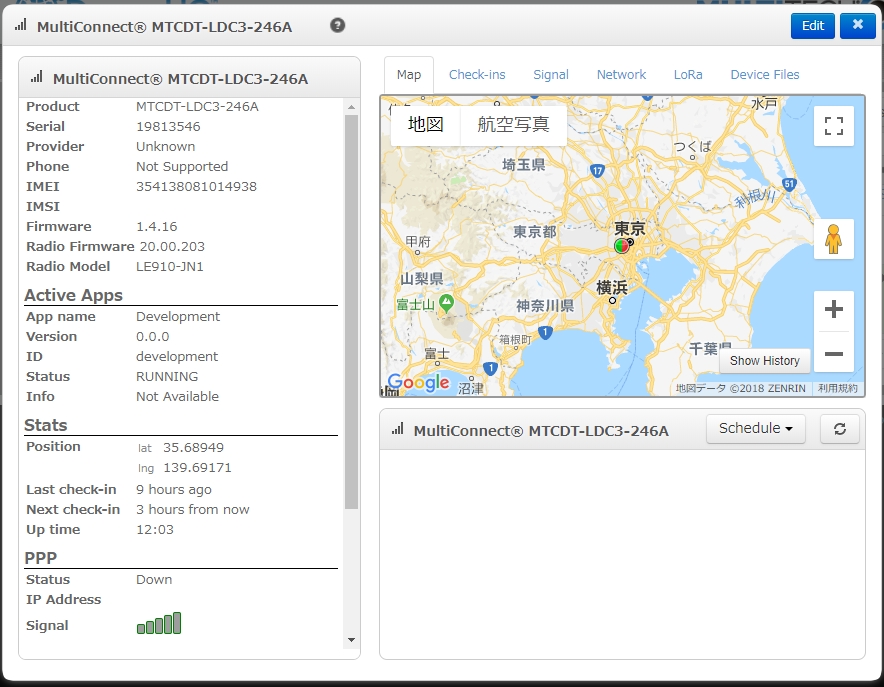Click the app name value Development
The height and width of the screenshot is (687, 884).
coord(178,317)
